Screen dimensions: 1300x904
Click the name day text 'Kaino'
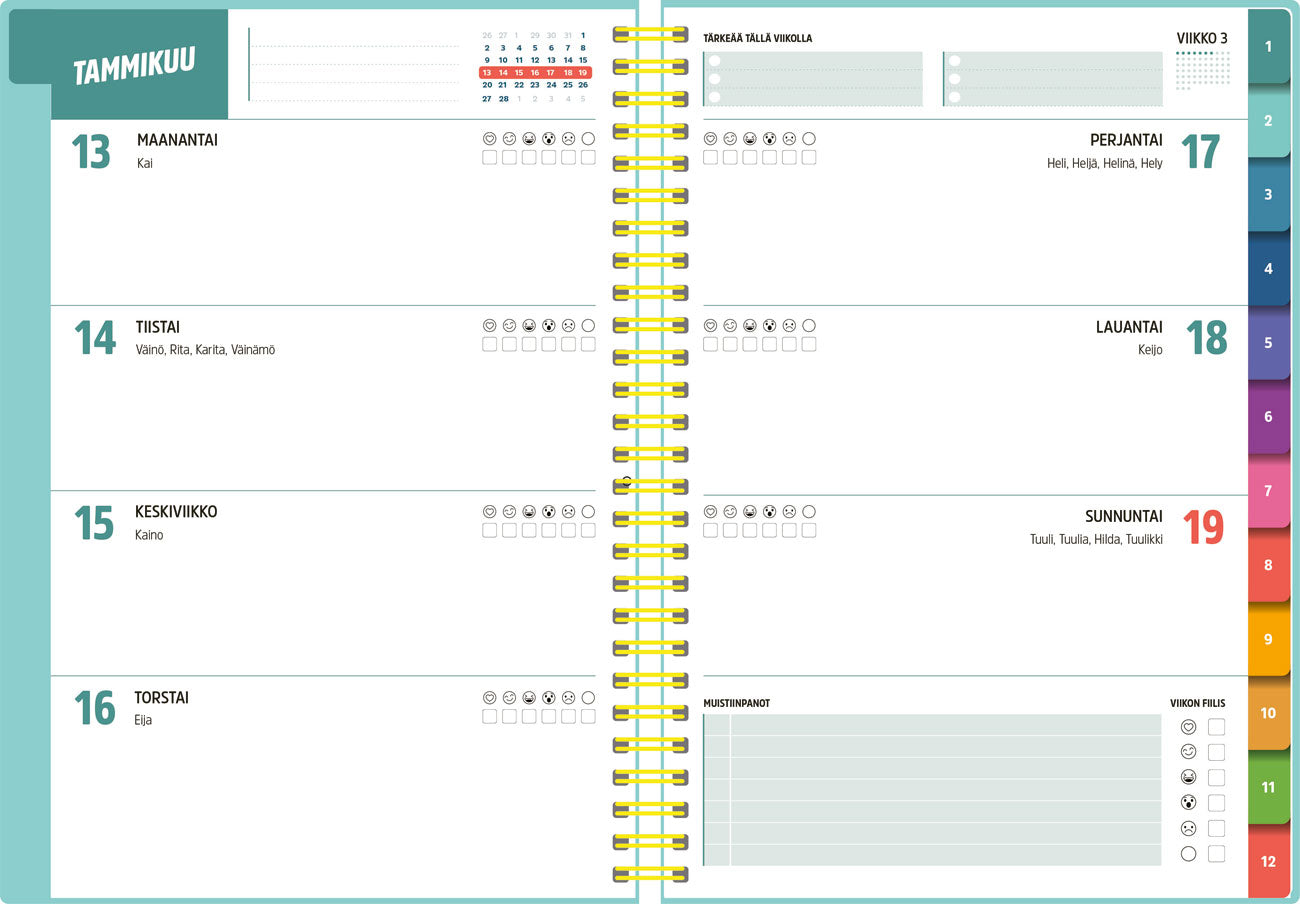[149, 535]
